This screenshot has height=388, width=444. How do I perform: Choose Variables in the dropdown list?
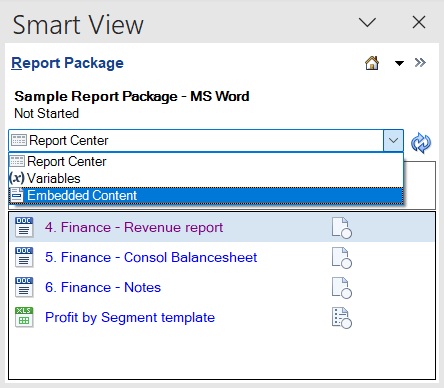[x=206, y=178]
